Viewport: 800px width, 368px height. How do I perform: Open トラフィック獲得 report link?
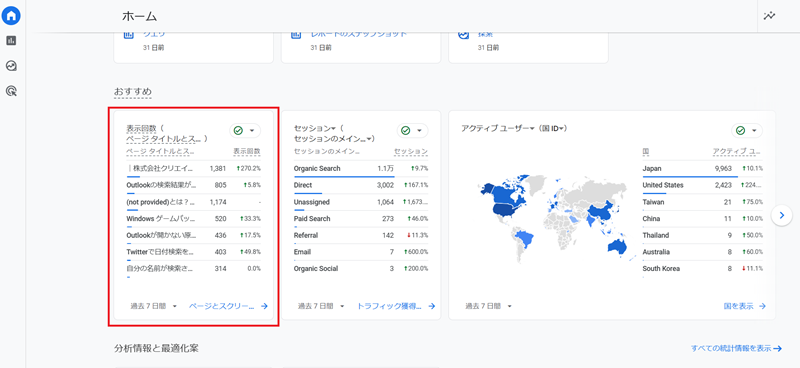click(x=396, y=306)
